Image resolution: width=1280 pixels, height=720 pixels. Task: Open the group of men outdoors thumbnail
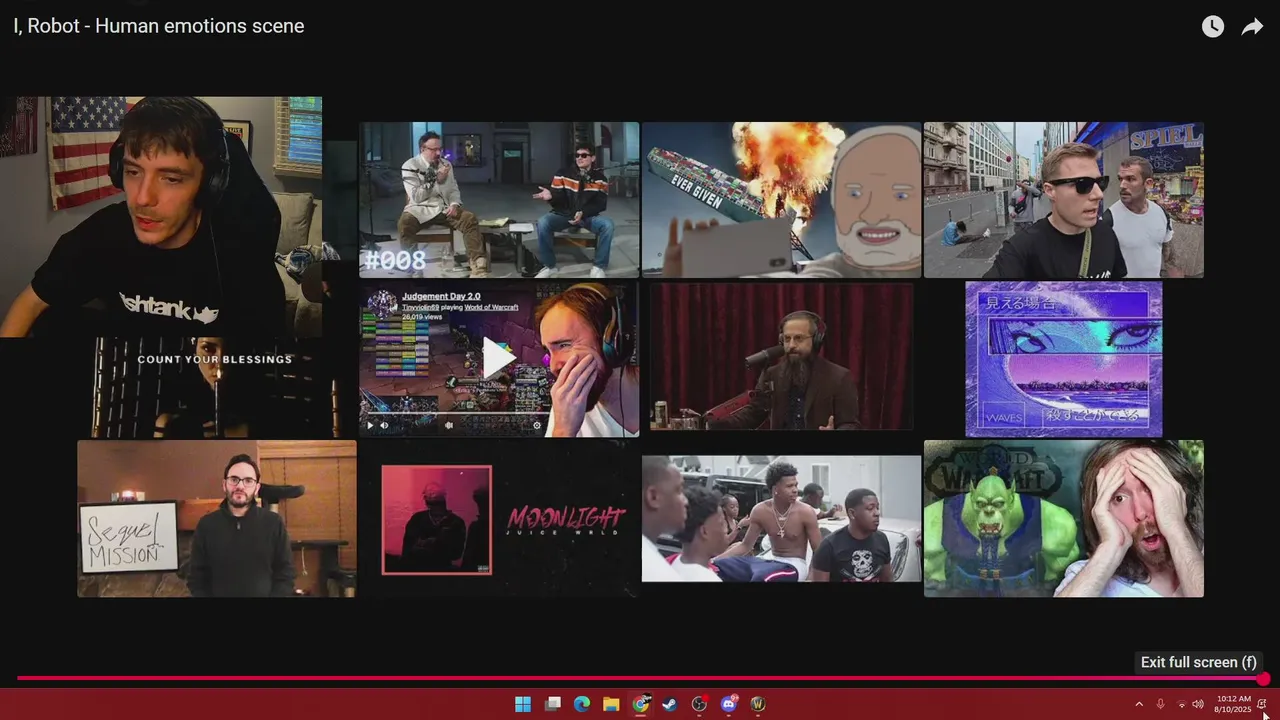click(x=781, y=519)
